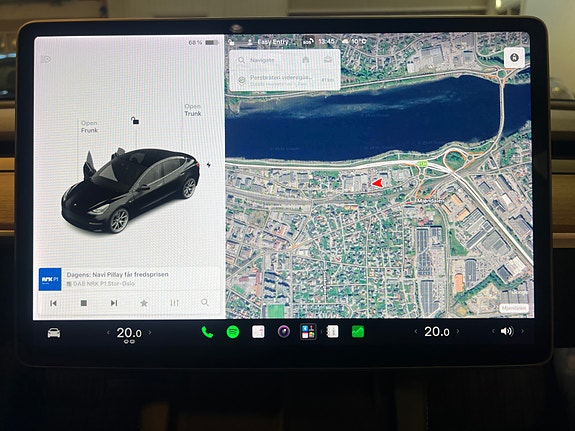This screenshot has height=431, width=575.
Task: Launch the Spotify app
Action: tap(233, 332)
